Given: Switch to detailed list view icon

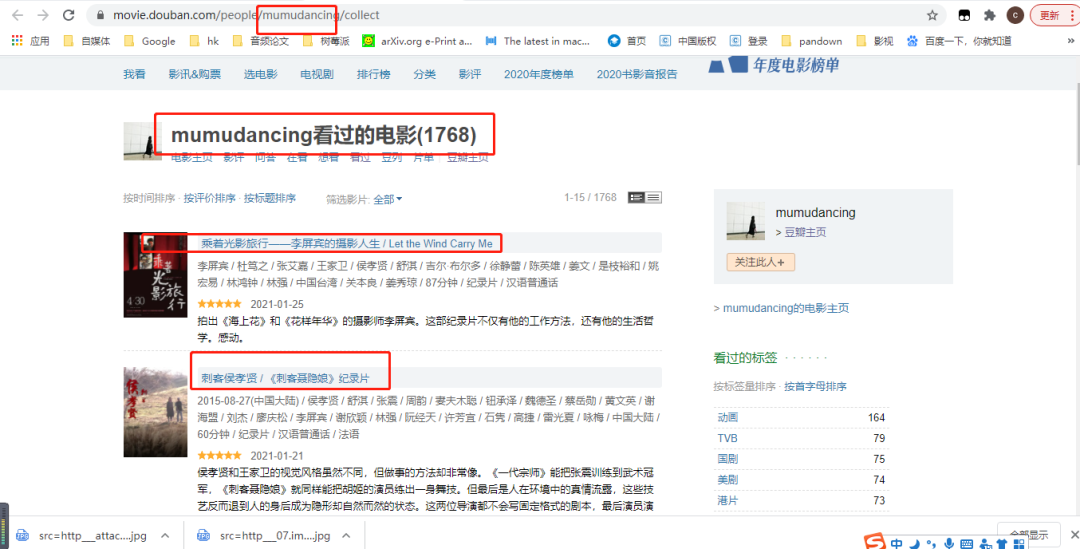Looking at the screenshot, I should (636, 198).
